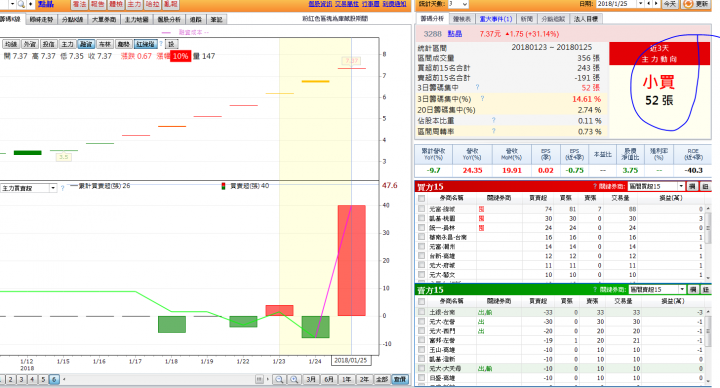Click the 更新 refresh button
This screenshot has height=388, width=720.
pyautogui.click(x=696, y=4)
